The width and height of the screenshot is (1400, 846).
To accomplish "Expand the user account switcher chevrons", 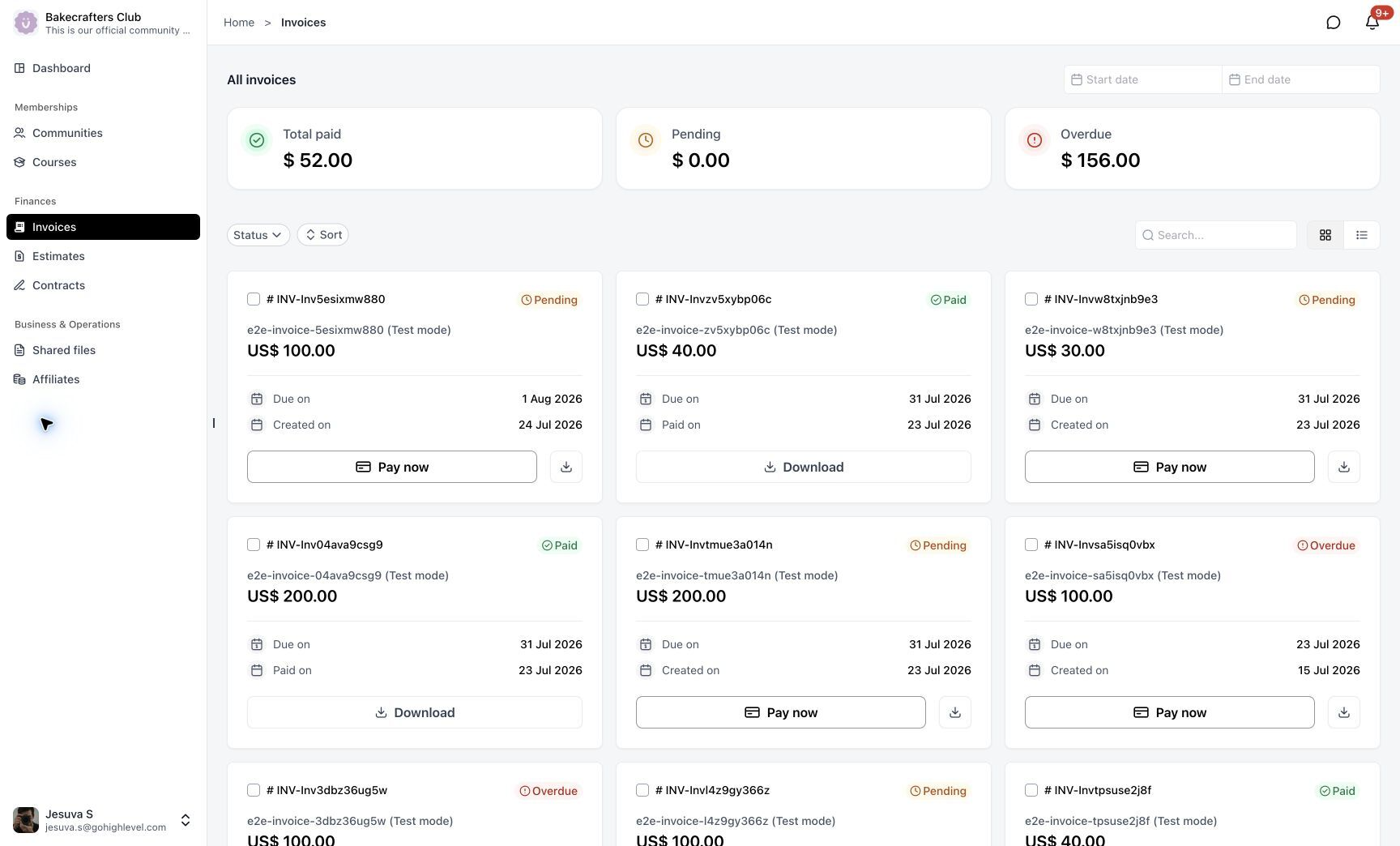I will 186,820.
